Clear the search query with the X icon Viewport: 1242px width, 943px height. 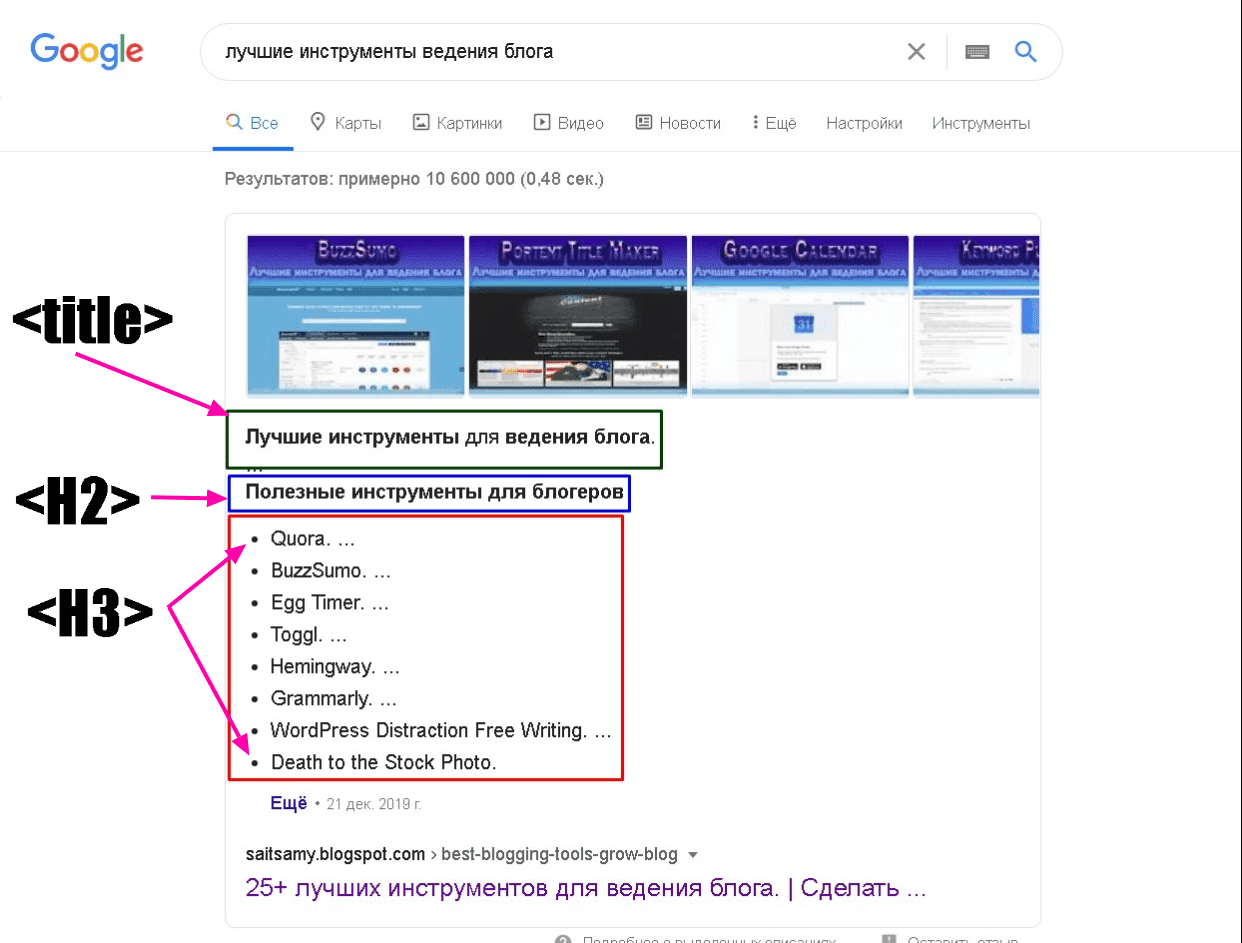[x=916, y=51]
